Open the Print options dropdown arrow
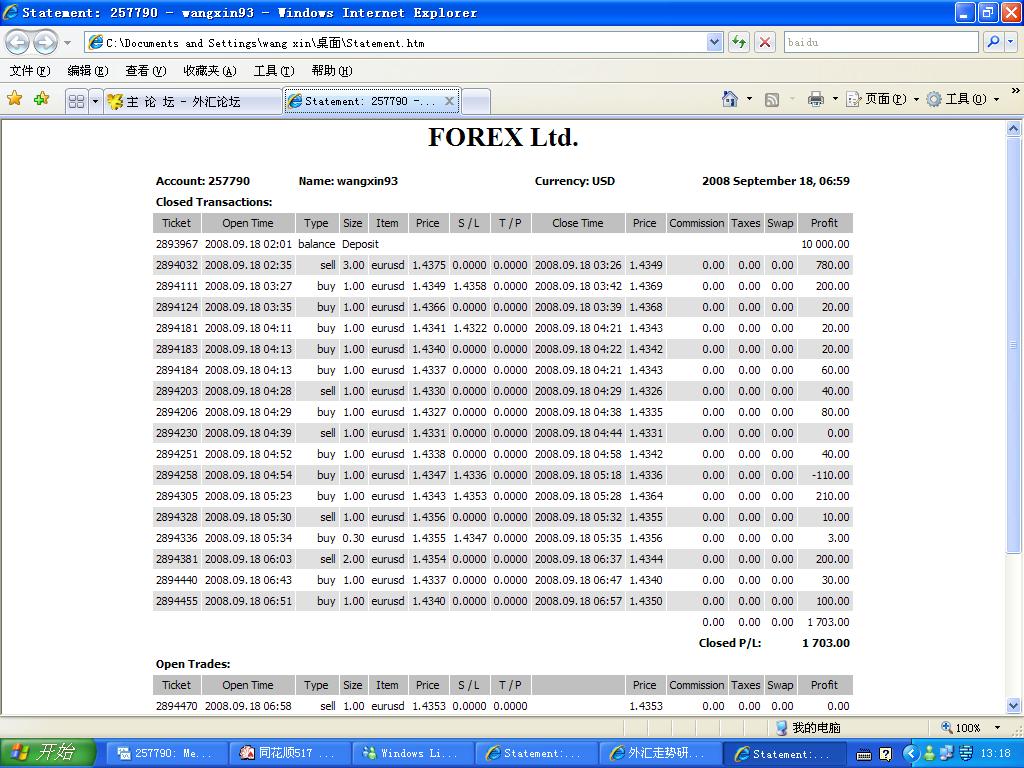The height and width of the screenshot is (768, 1024). (x=835, y=99)
